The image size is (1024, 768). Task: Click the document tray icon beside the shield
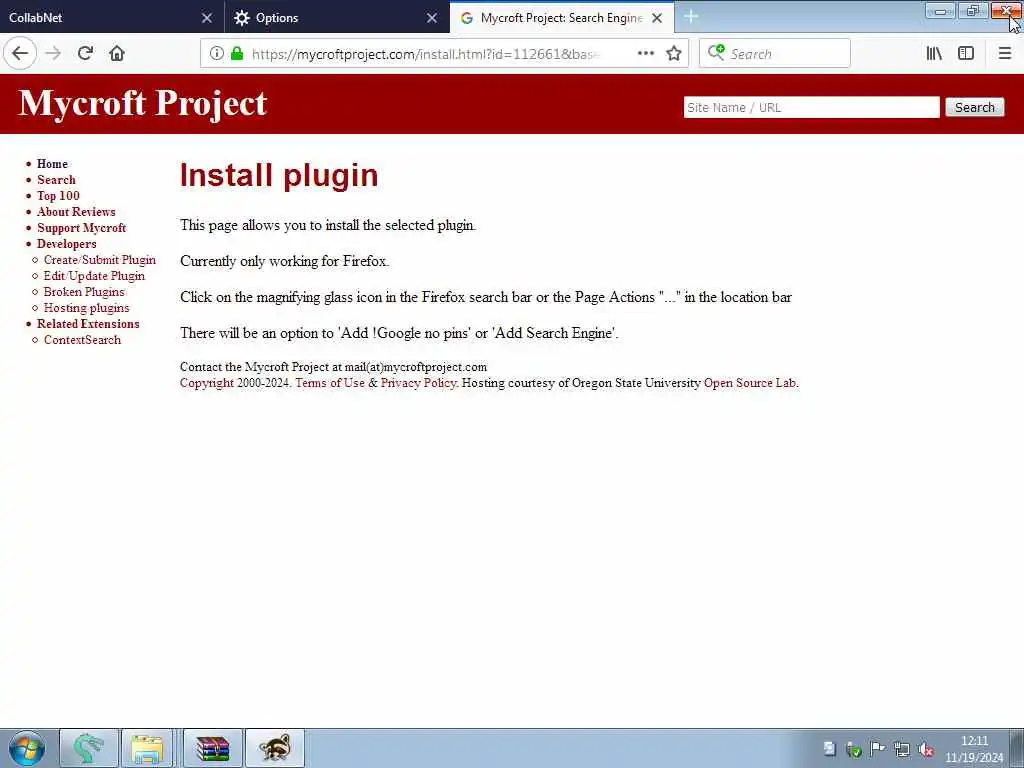click(x=829, y=749)
